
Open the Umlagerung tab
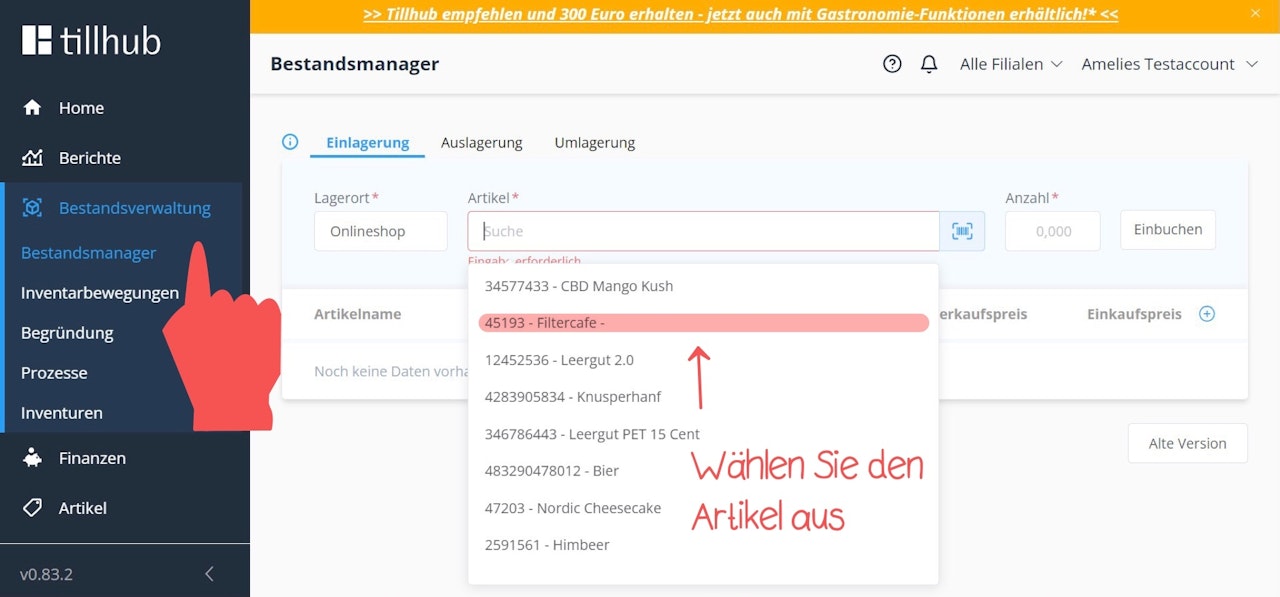click(594, 142)
